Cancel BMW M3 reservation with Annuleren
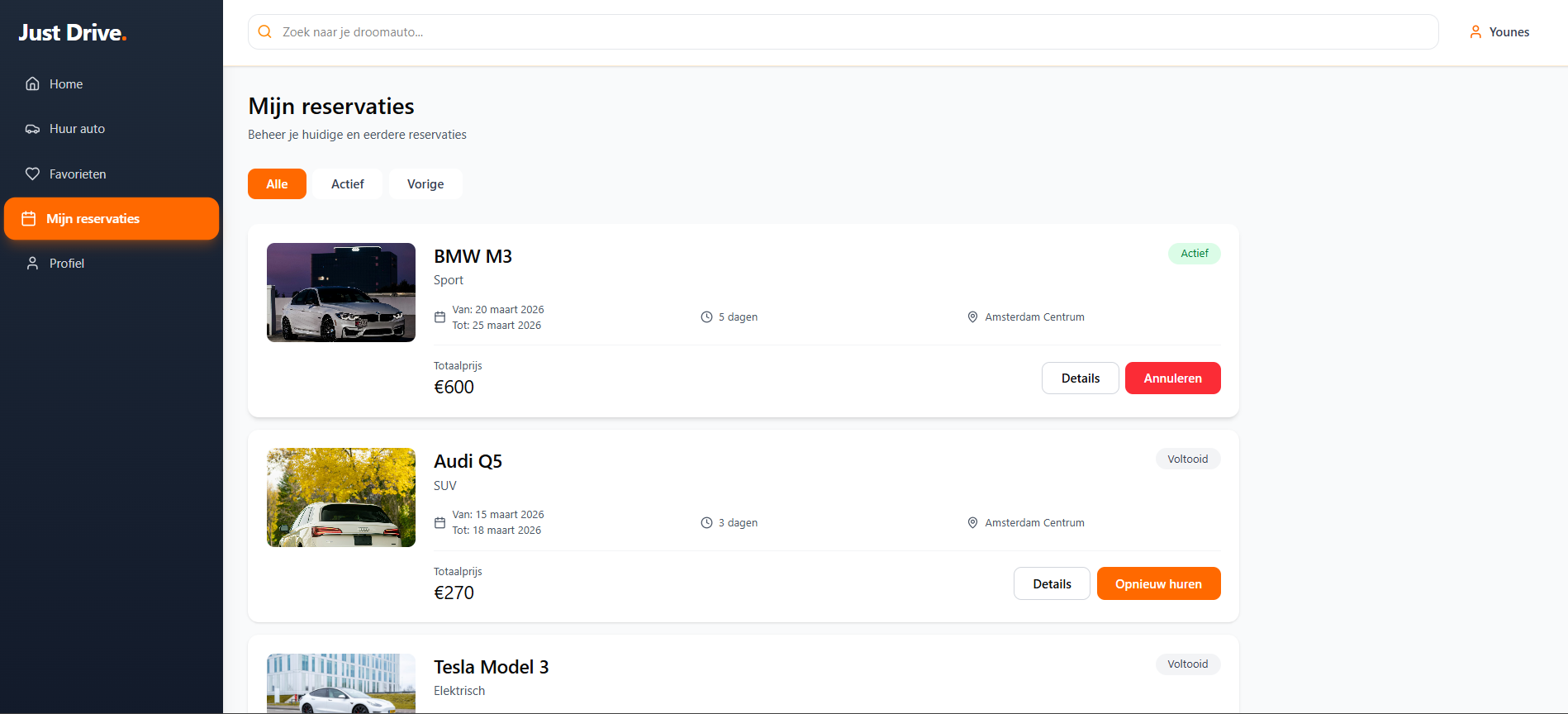Screen dimensions: 1568x714 (x=1172, y=378)
